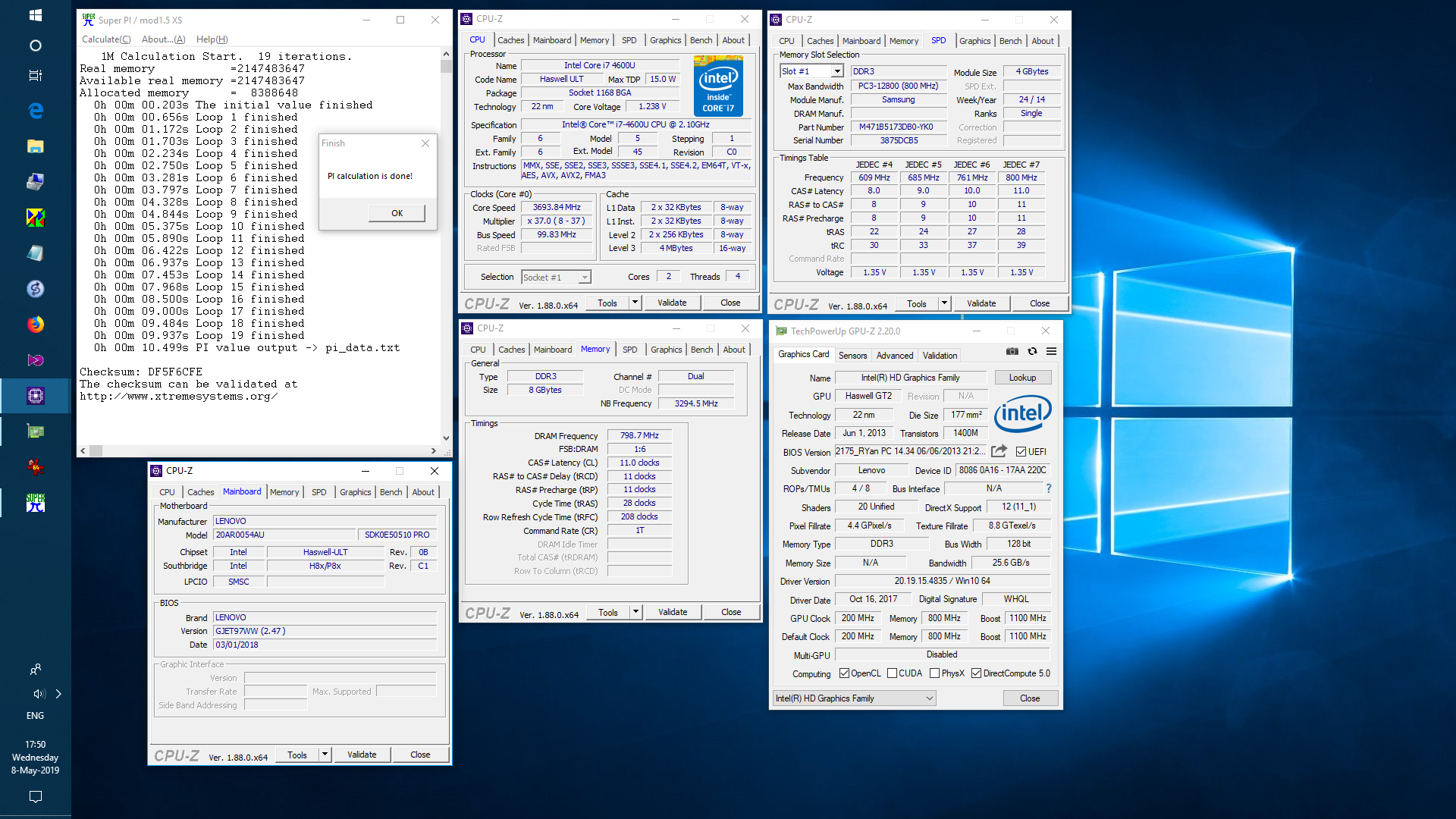Click the BIOS version GJET97WW (2.47) field
Viewport: 1456px width, 819px height.
tap(325, 631)
